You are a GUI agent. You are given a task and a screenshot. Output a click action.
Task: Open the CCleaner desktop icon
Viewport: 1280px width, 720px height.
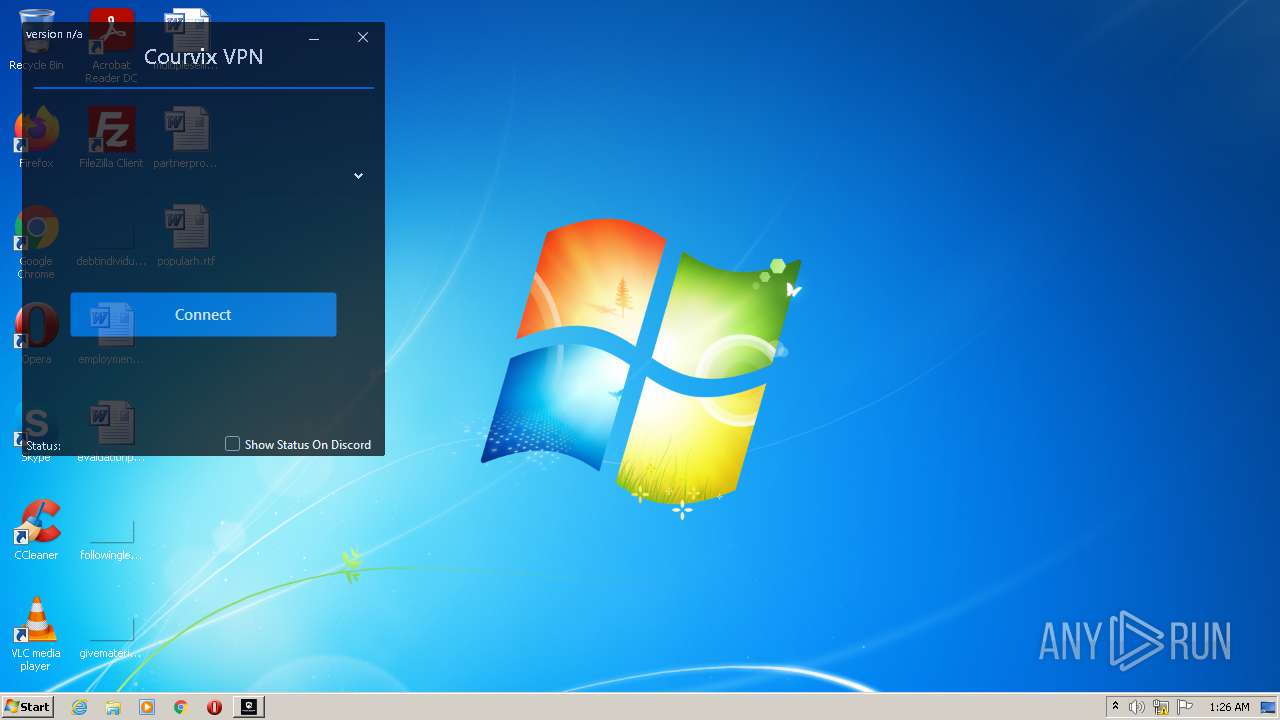click(36, 531)
